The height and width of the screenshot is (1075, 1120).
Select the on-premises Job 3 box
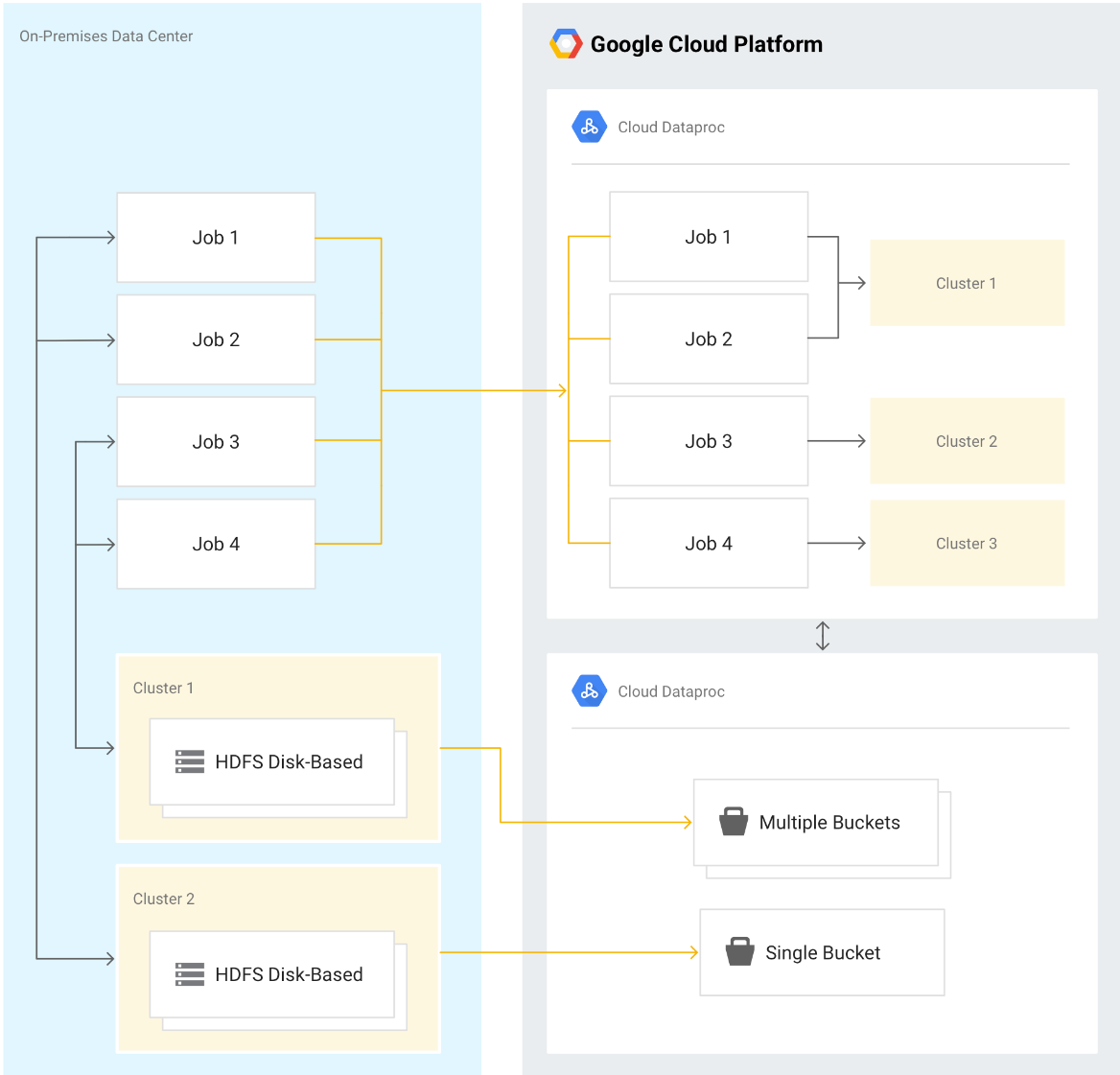click(216, 441)
